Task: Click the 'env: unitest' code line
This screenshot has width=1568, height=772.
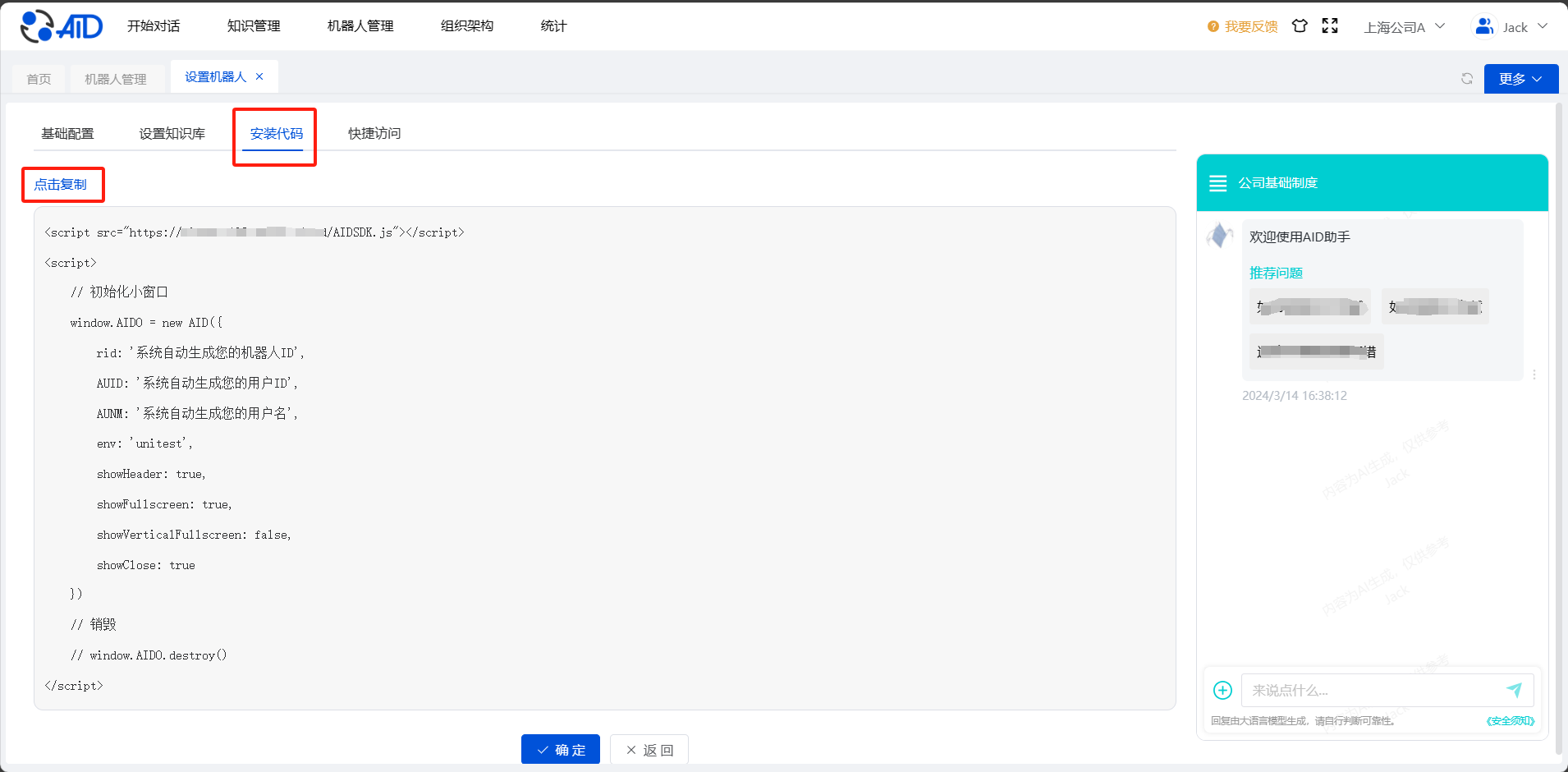Action: pos(144,443)
